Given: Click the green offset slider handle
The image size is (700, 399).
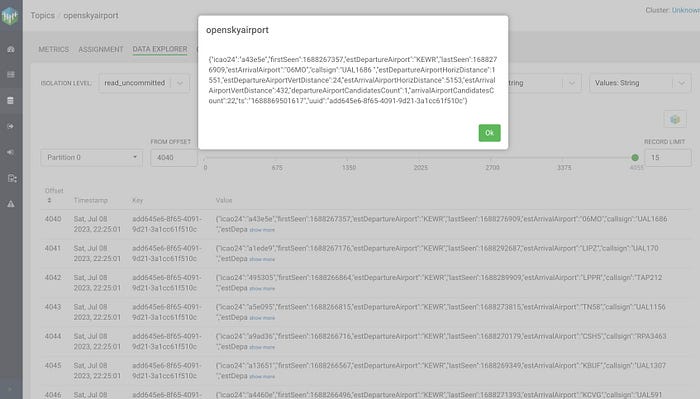Looking at the screenshot, I should click(x=635, y=158).
